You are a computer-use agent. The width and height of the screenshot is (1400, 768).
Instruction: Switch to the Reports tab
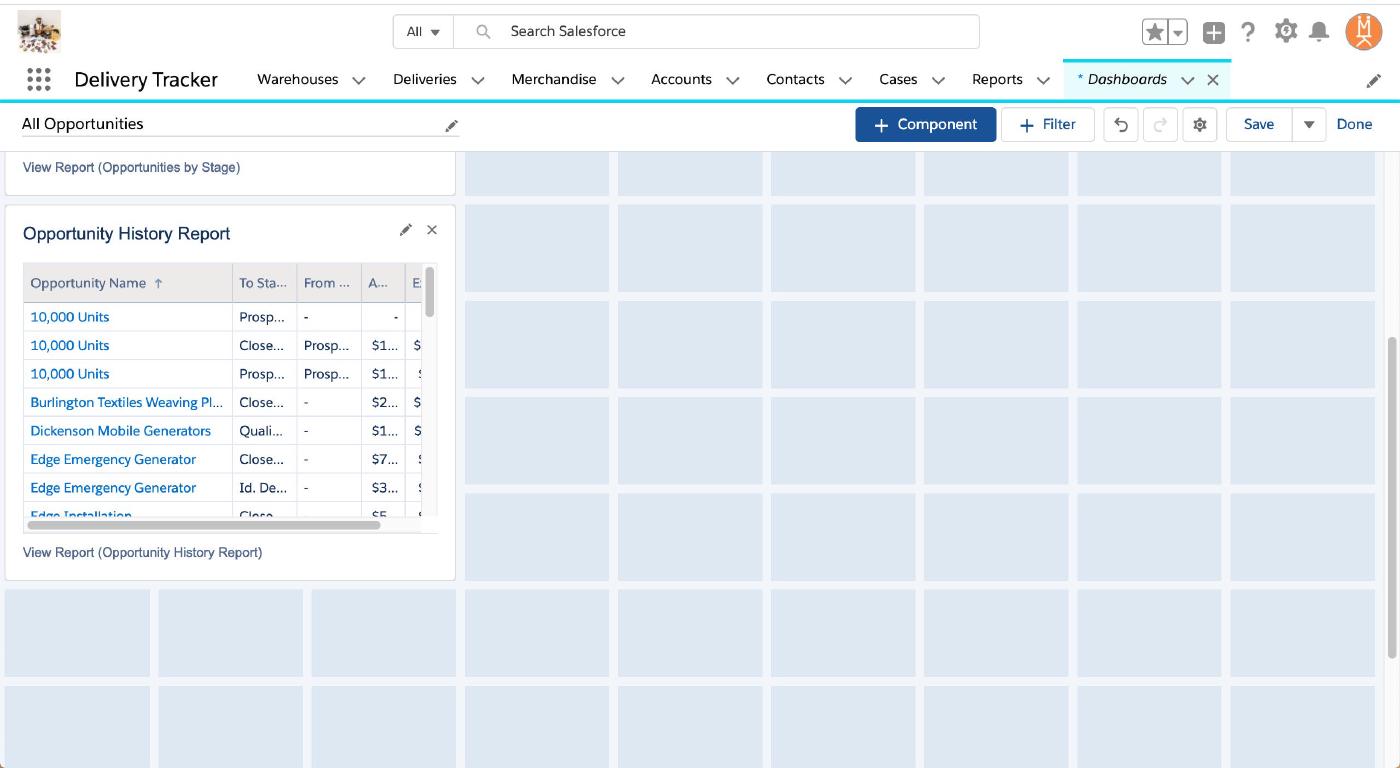(997, 80)
